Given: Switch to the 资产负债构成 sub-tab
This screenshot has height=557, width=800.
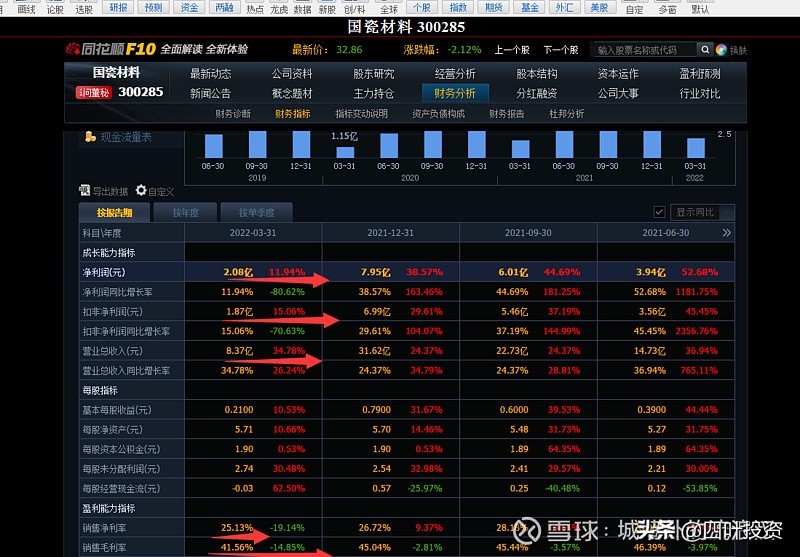Looking at the screenshot, I should 438,114.
